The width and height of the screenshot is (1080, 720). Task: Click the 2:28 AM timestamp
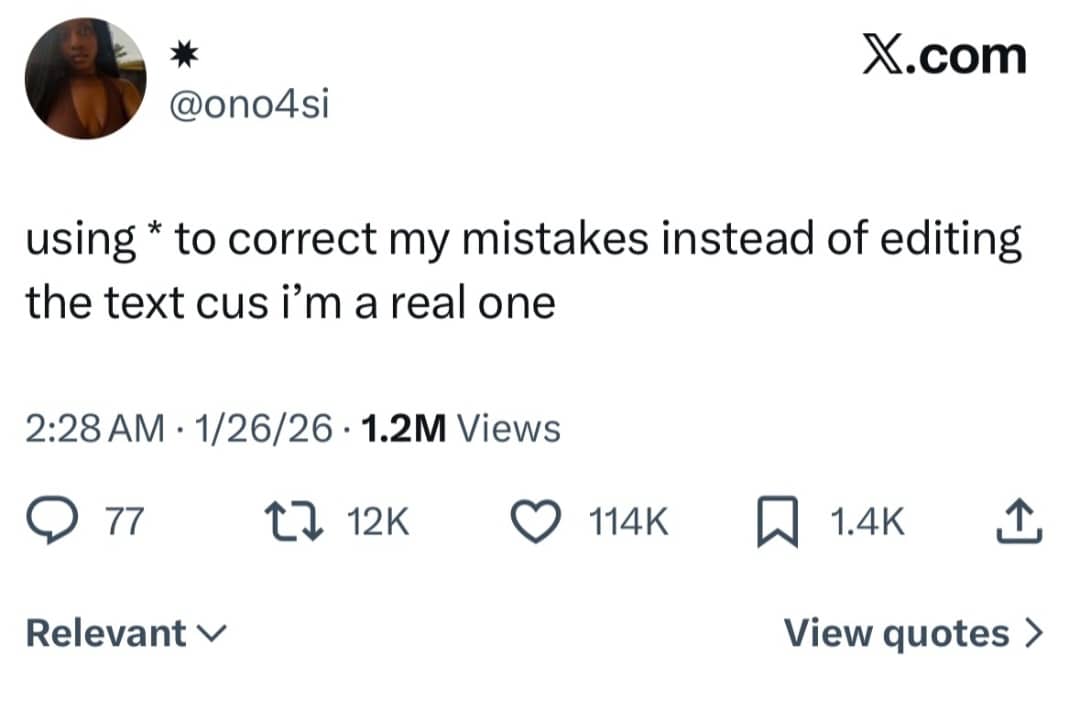click(x=95, y=429)
